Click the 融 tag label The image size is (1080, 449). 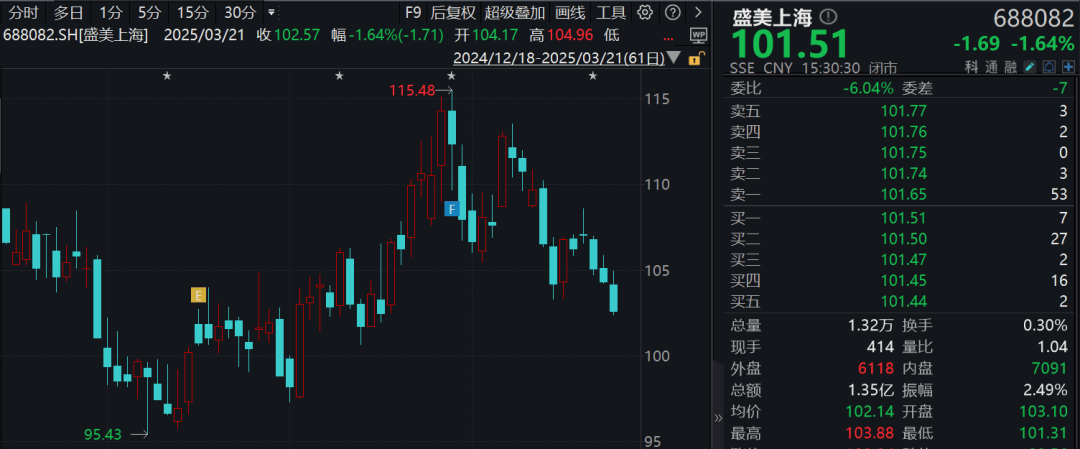[x=1010, y=67]
